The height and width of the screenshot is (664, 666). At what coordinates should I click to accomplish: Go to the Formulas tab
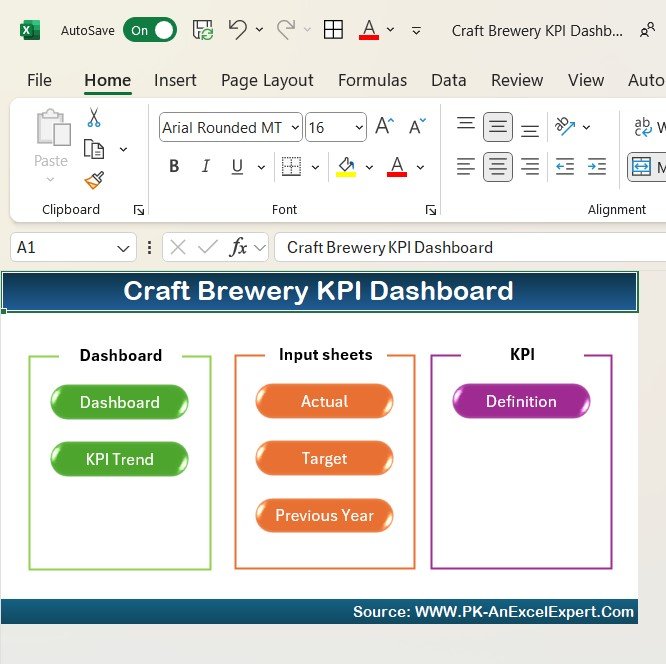click(373, 80)
